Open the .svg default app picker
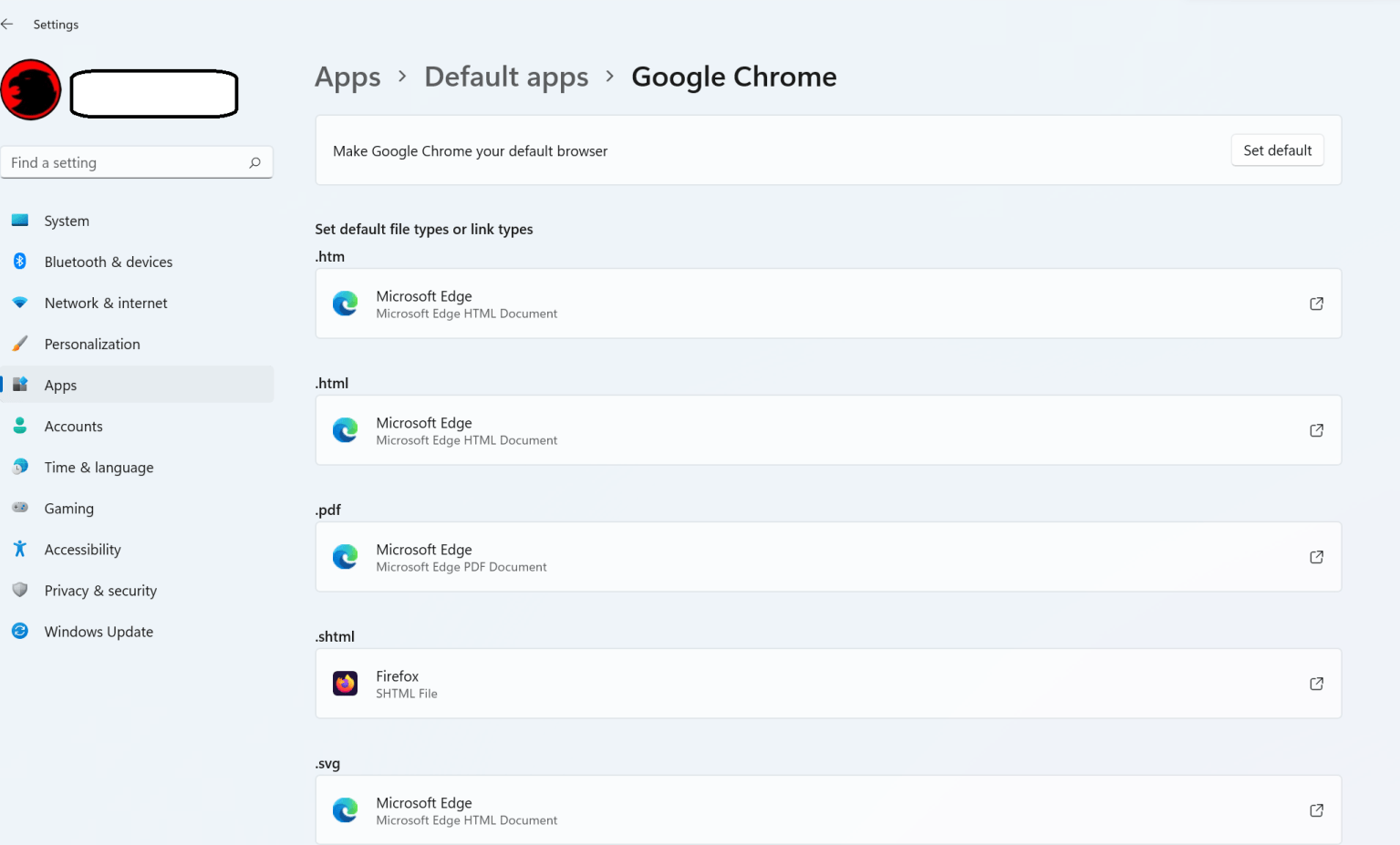The height and width of the screenshot is (845, 1400). [828, 809]
